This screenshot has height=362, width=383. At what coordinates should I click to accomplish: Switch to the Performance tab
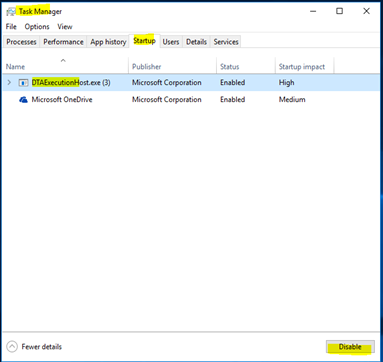[63, 42]
